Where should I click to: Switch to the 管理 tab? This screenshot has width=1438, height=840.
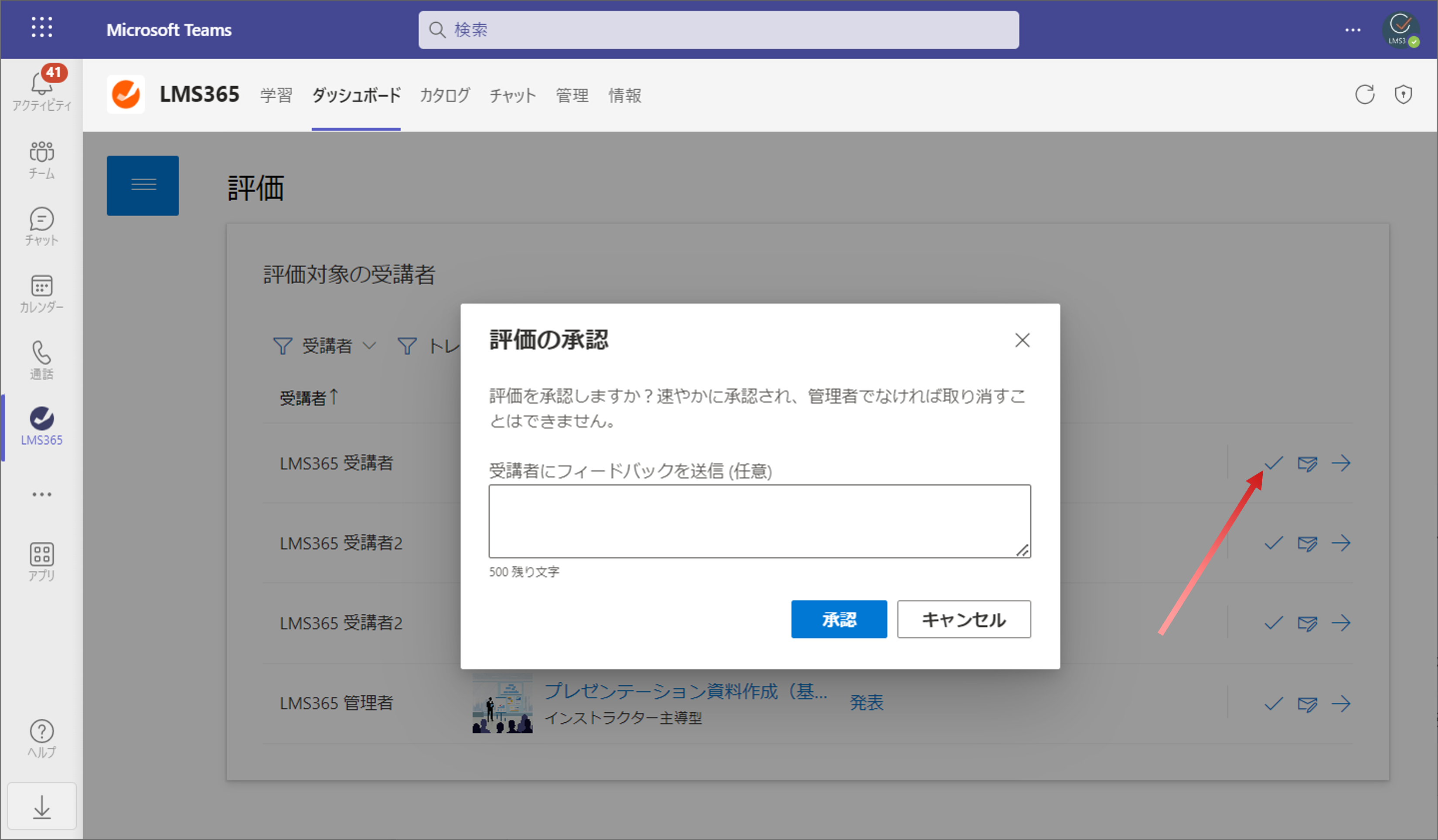[x=572, y=95]
